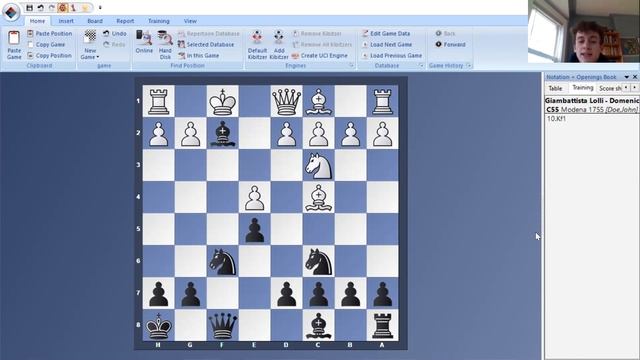
Task: Select Copy Position in Clipboard group
Action: [49, 56]
